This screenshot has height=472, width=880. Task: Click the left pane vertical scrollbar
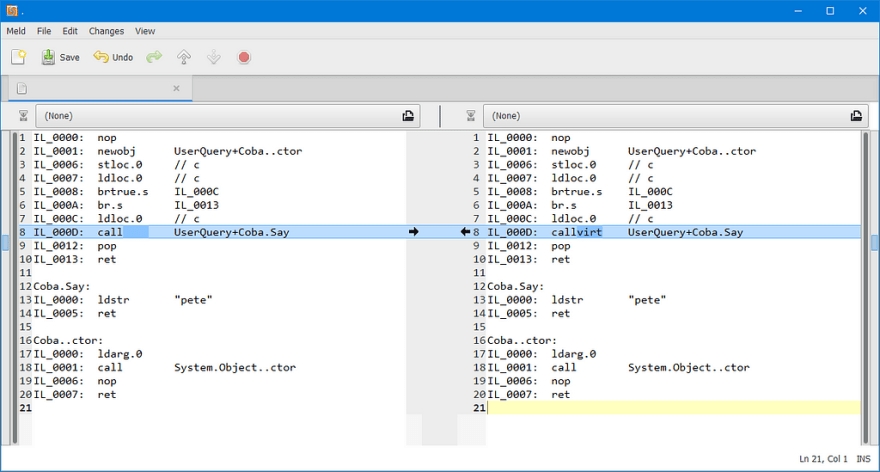point(14,287)
